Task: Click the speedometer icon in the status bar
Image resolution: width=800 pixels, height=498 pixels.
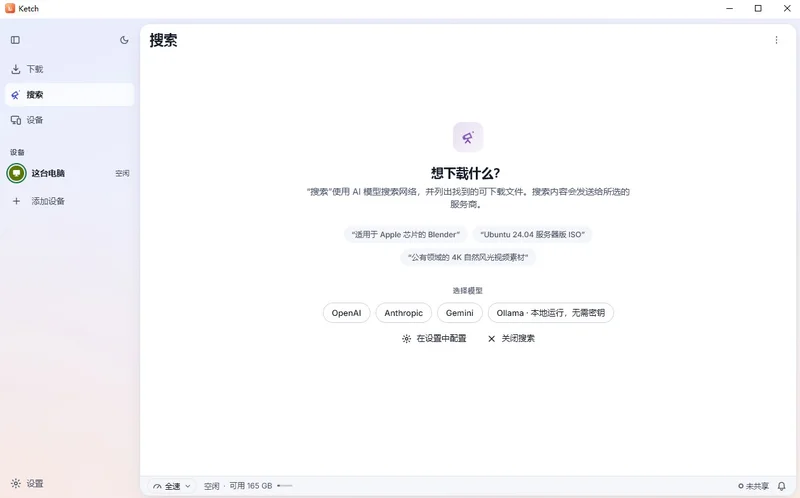Action: tap(157, 486)
